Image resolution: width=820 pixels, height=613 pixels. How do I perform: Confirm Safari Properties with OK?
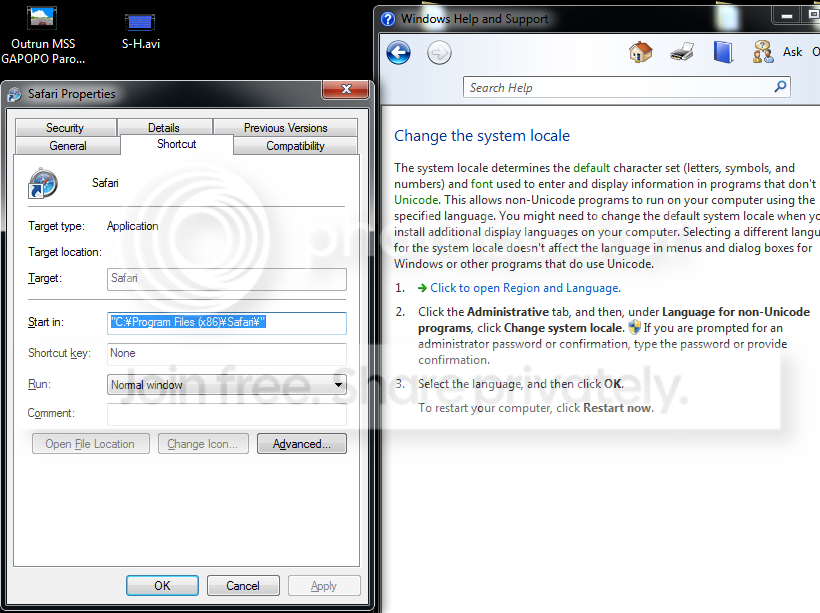point(162,585)
